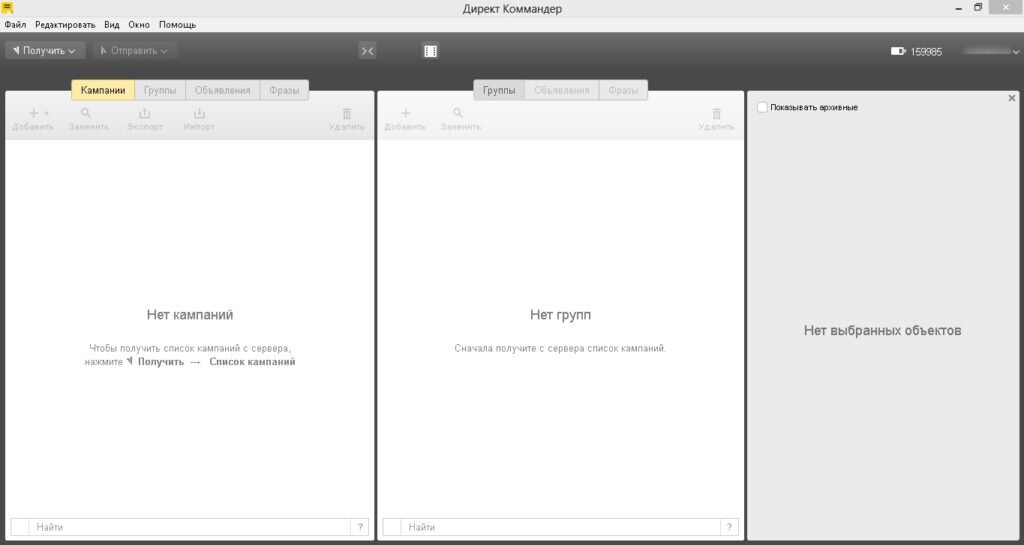Click the Нет групп heading
This screenshot has height=545, width=1024.
[560, 315]
